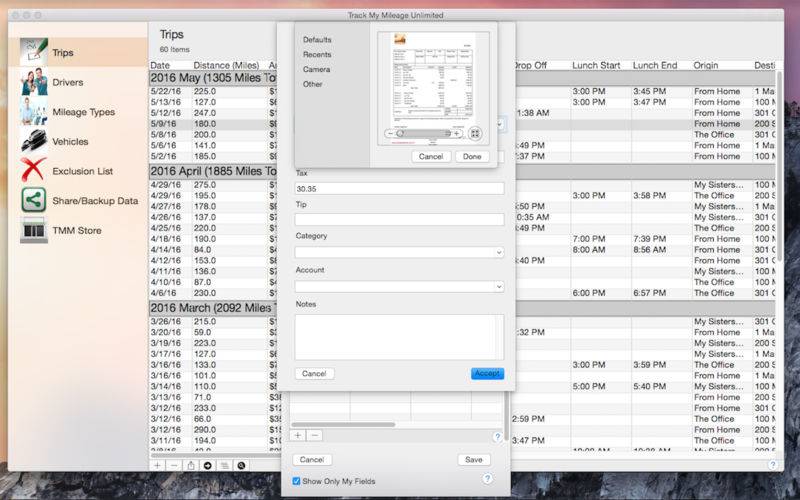The image size is (800, 500).
Task: Click the horizontal scrollbar in the expense table
Action: pyautogui.click(x=343, y=424)
